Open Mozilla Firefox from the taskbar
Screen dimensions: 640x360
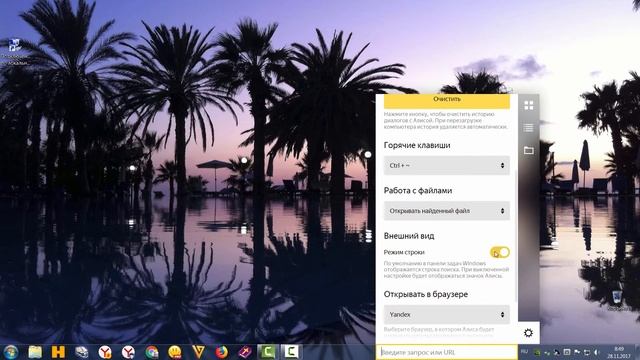coord(222,352)
